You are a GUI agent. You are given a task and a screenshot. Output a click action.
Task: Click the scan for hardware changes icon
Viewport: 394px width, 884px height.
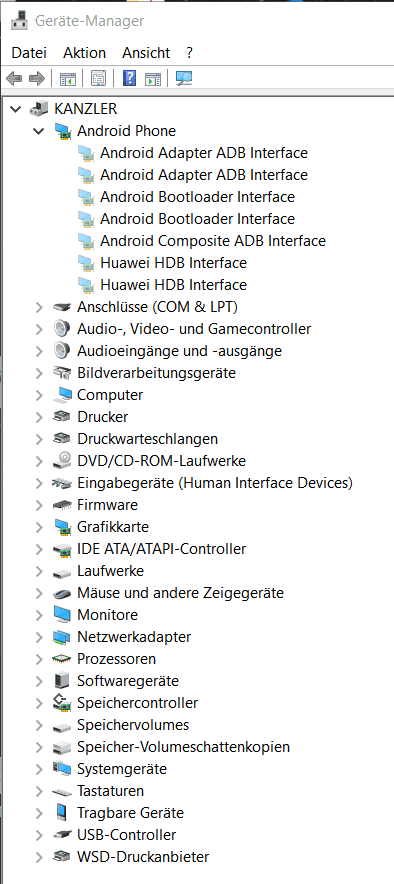tap(184, 78)
